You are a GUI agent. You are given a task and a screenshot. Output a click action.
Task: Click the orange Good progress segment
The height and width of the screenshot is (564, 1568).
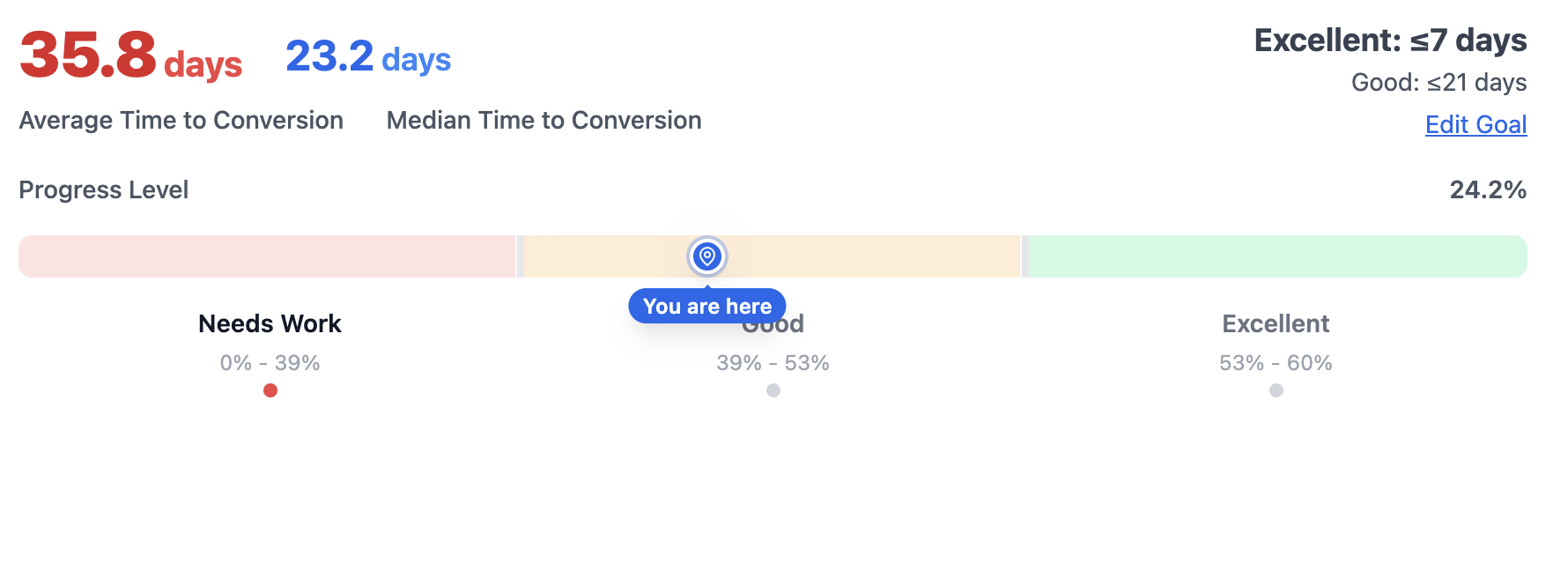[773, 256]
